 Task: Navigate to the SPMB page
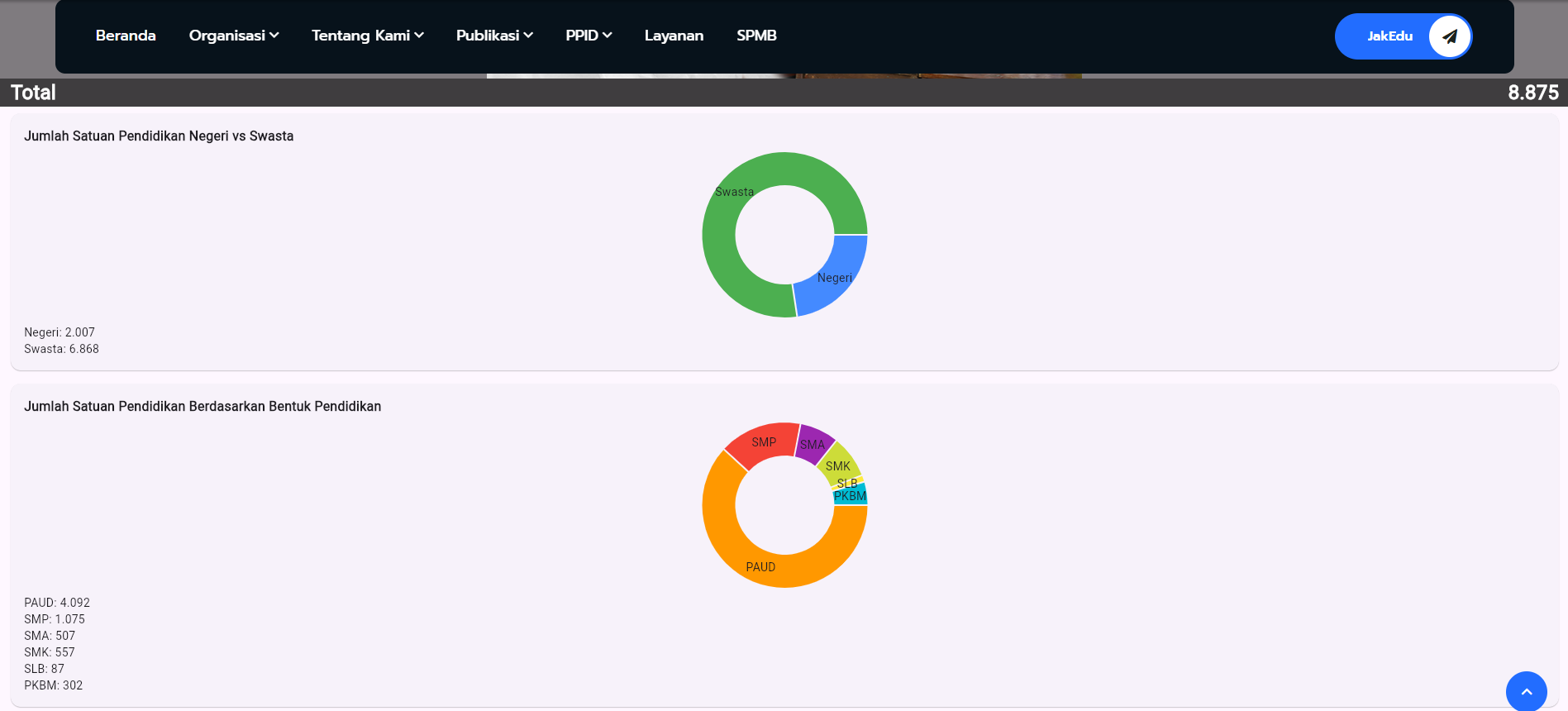pos(756,36)
